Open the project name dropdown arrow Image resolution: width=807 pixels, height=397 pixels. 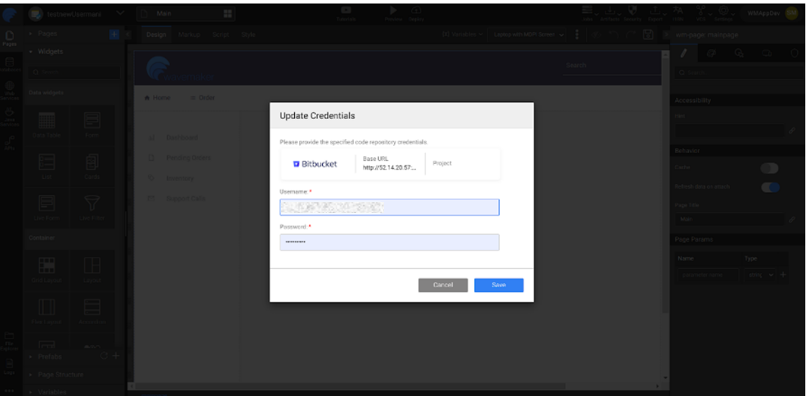click(x=120, y=14)
